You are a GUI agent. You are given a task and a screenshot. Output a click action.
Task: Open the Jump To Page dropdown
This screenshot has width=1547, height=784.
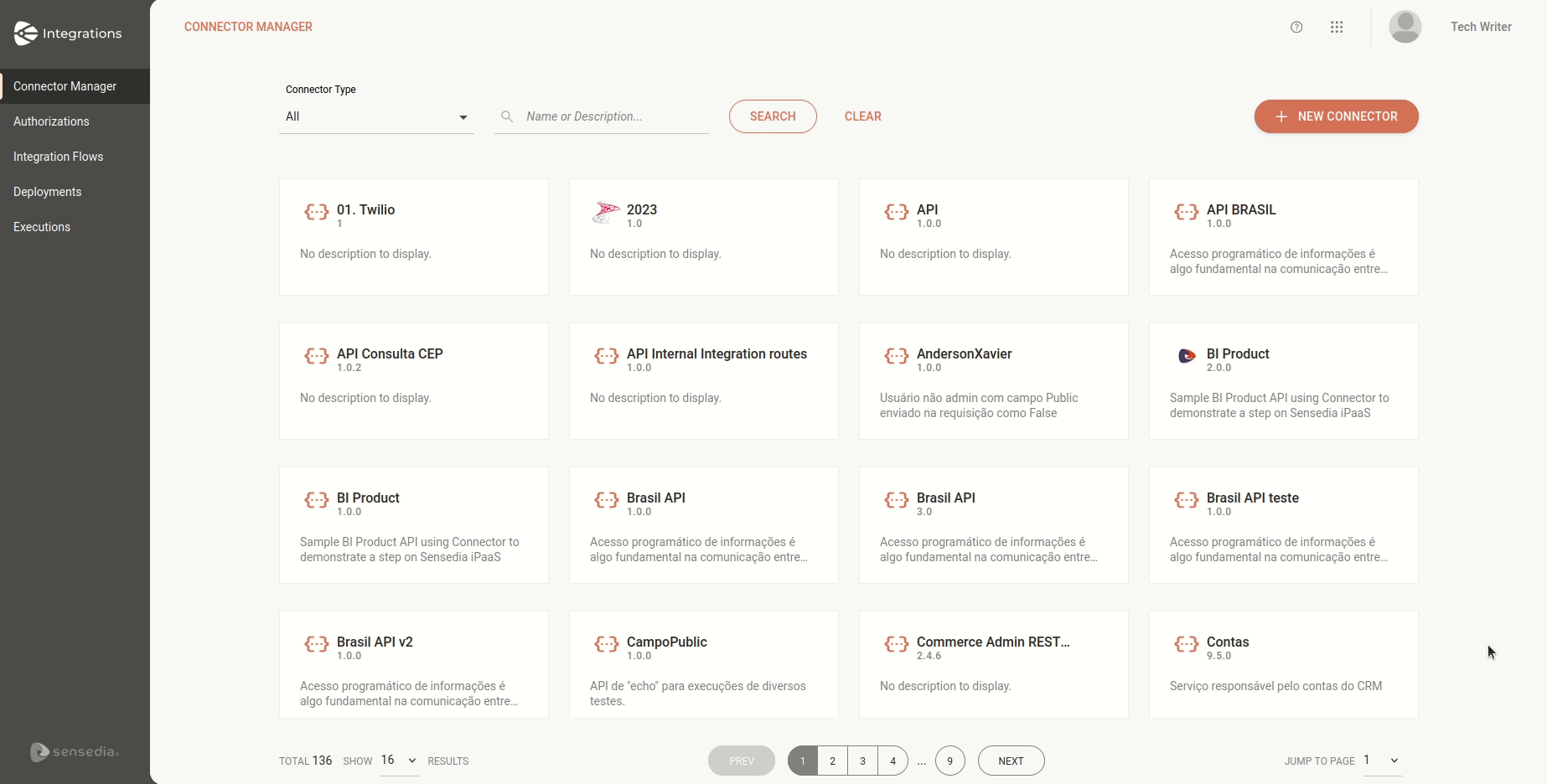[x=1378, y=761]
